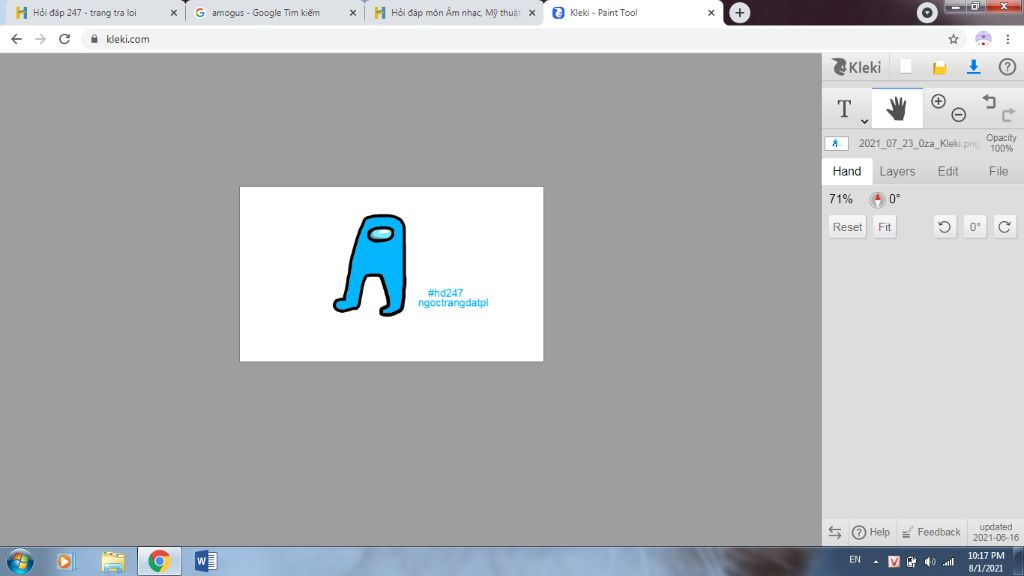Image resolution: width=1024 pixels, height=576 pixels.
Task: Click the kleki.com address bar
Action: [x=522, y=39]
